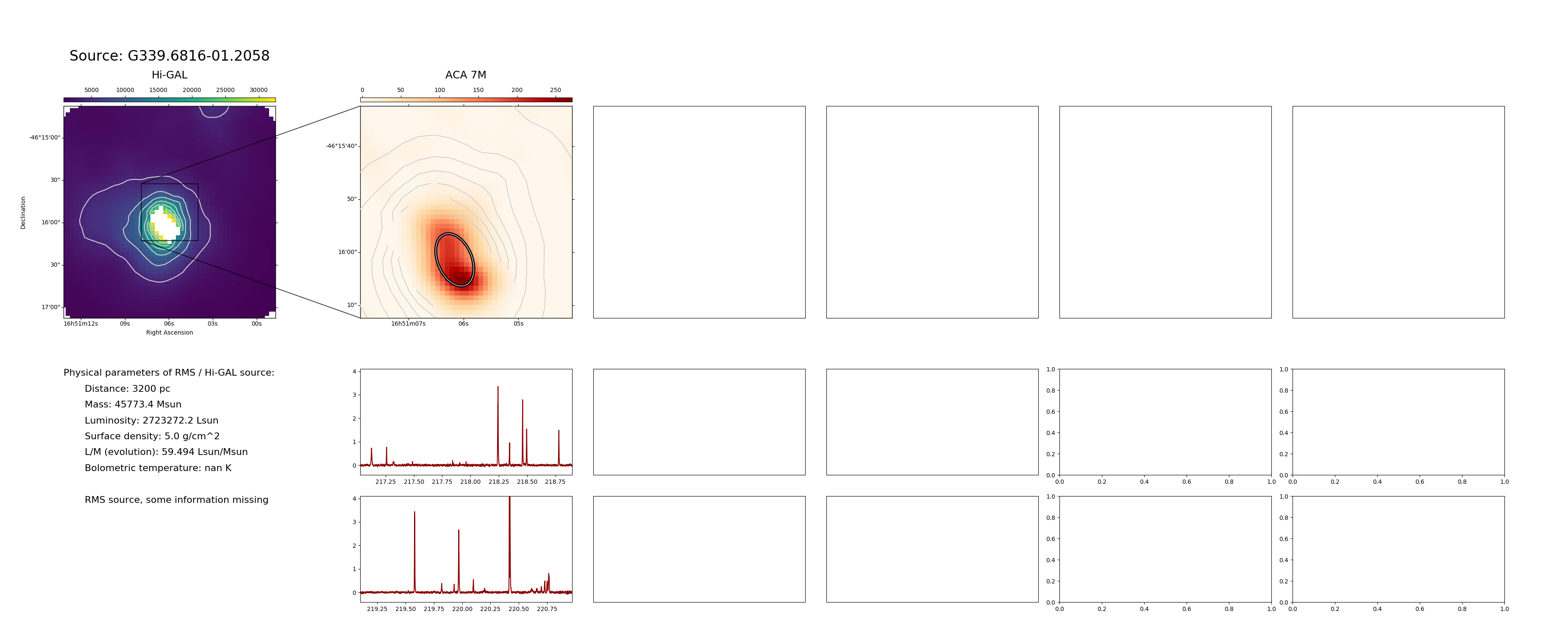This screenshot has width=1568, height=636.
Task: Click the "Declination" axis label
Action: 23,212
